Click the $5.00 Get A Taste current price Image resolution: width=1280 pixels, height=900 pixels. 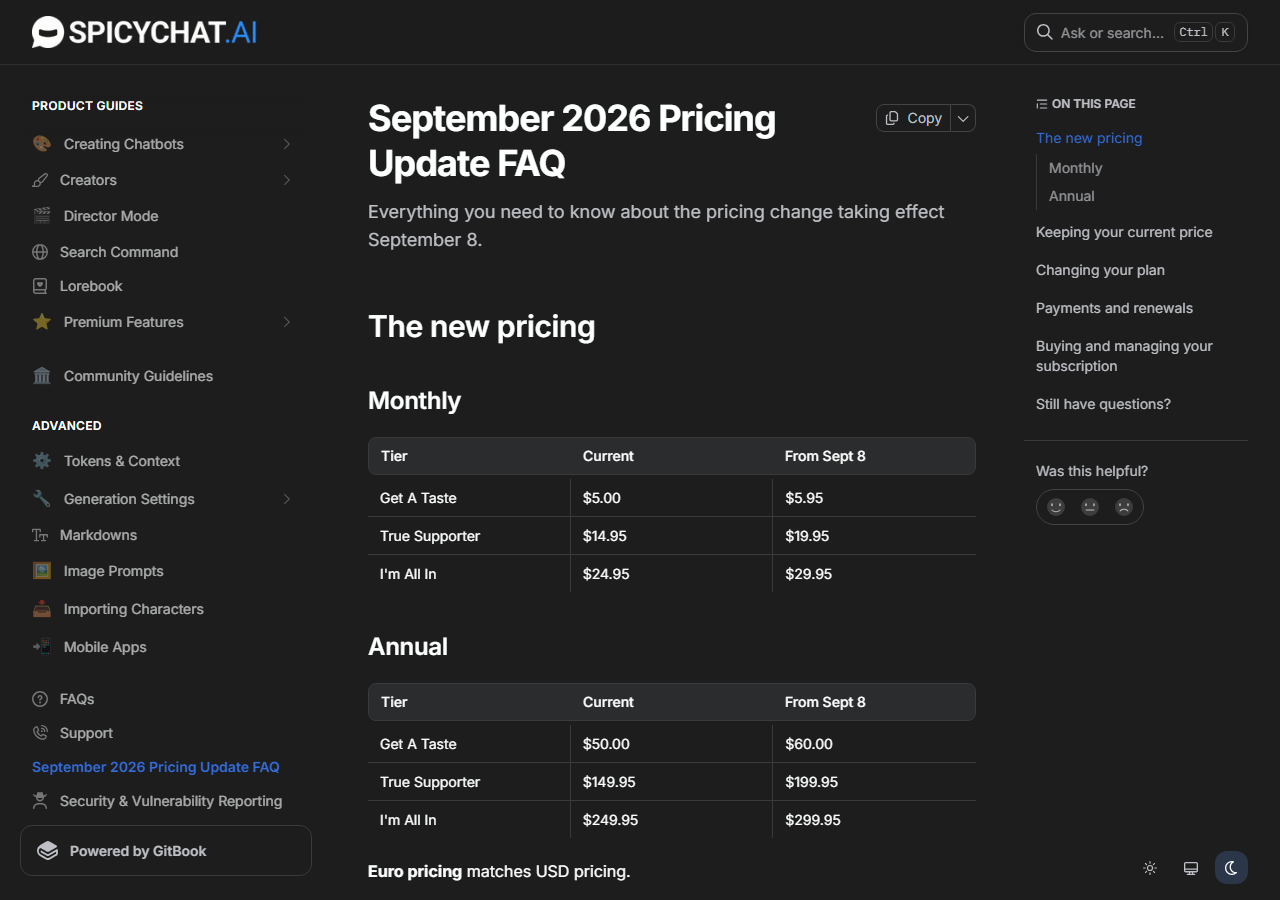click(x=602, y=498)
